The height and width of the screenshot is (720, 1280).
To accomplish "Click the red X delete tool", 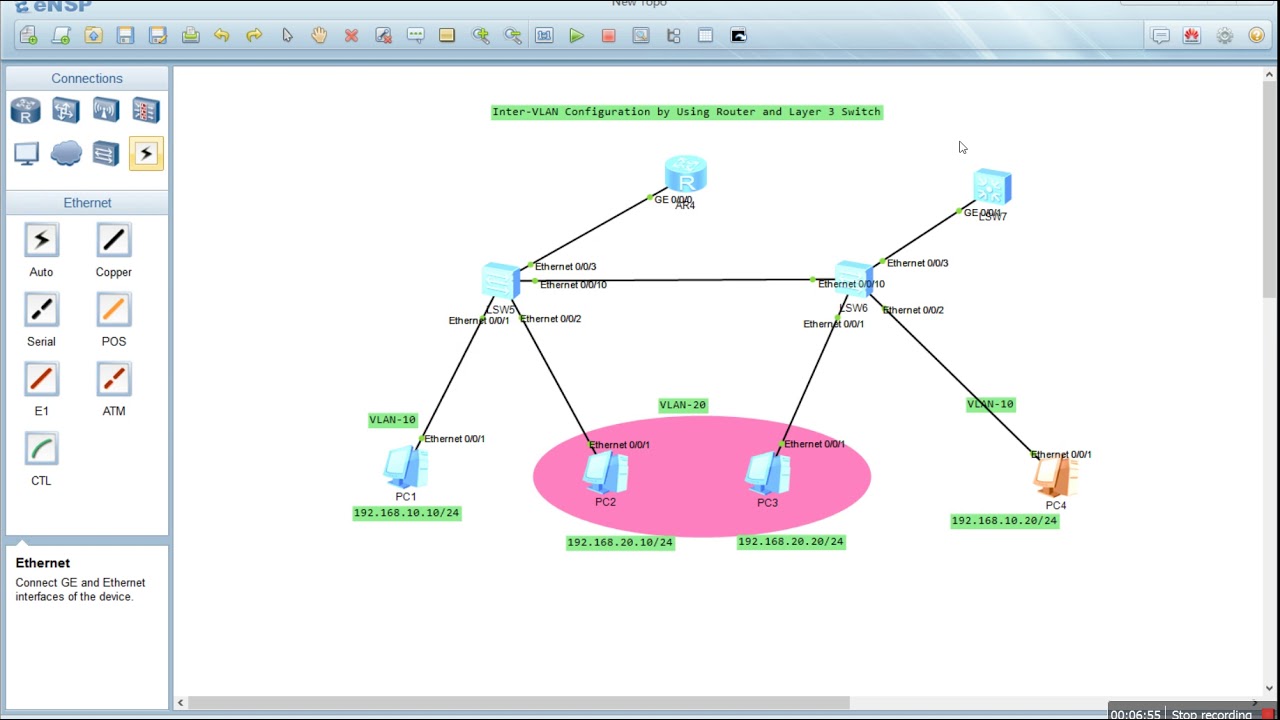I will click(x=351, y=36).
